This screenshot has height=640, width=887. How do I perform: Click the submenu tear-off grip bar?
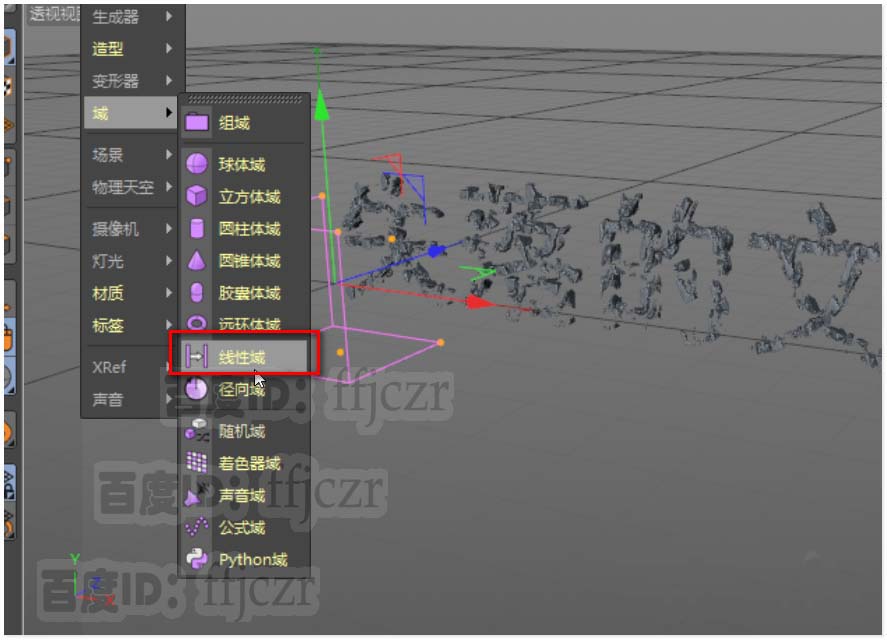coord(244,100)
